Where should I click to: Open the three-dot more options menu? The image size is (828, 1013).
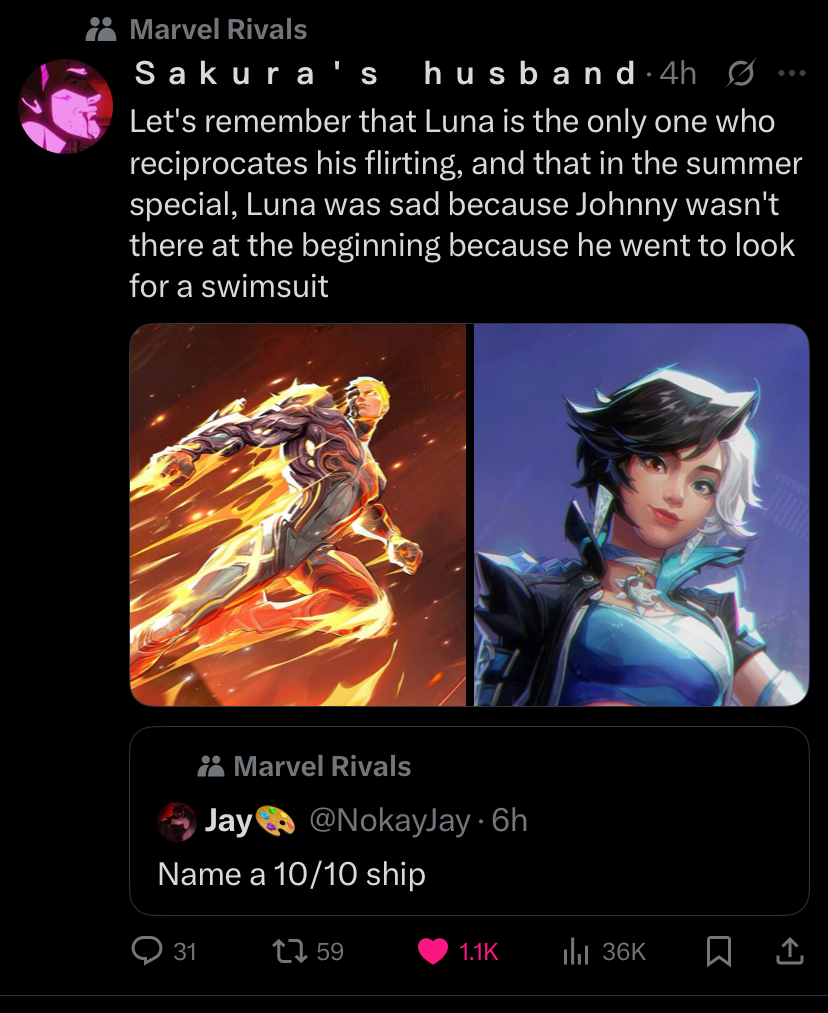point(792,73)
